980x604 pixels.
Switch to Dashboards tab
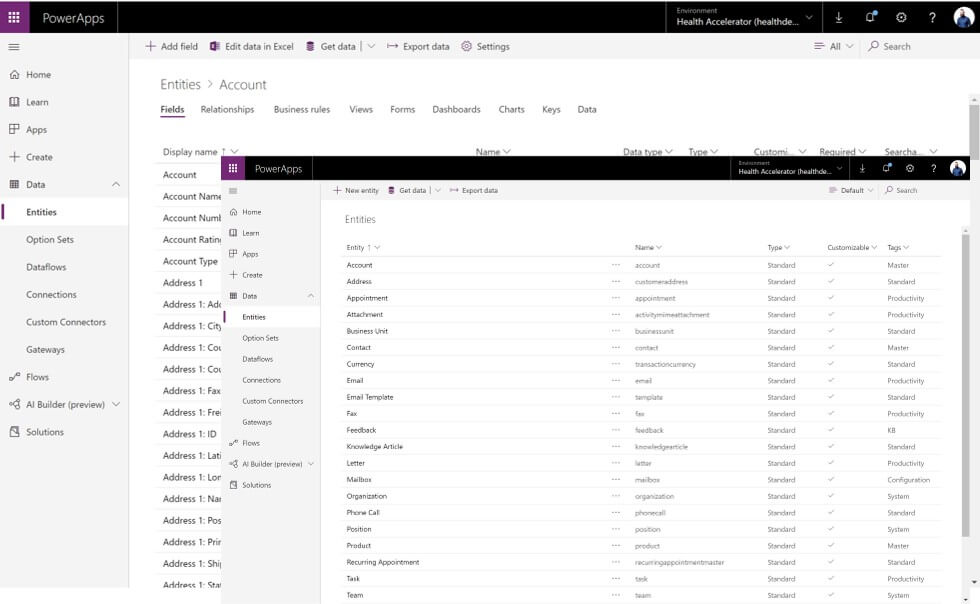pyautogui.click(x=456, y=109)
